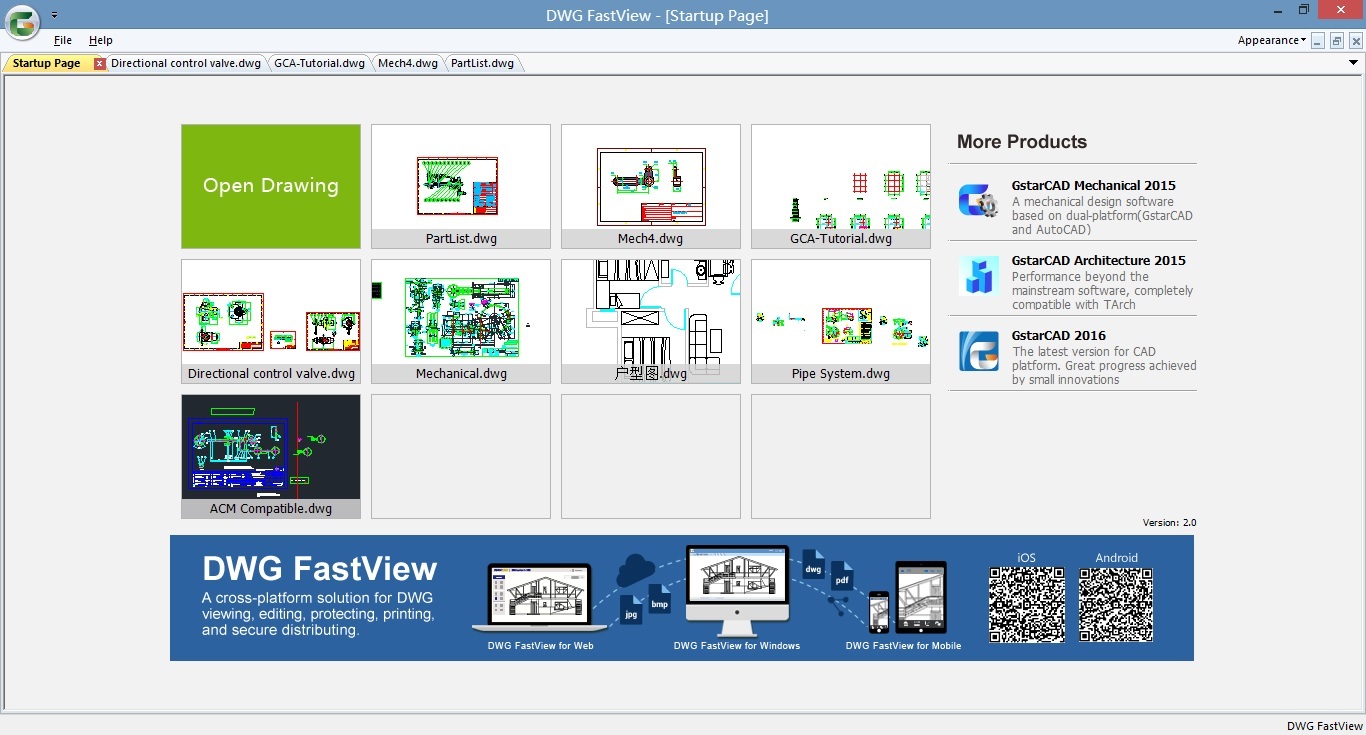The height and width of the screenshot is (735, 1366).
Task: Click the jpg file format icon
Action: pos(632,609)
